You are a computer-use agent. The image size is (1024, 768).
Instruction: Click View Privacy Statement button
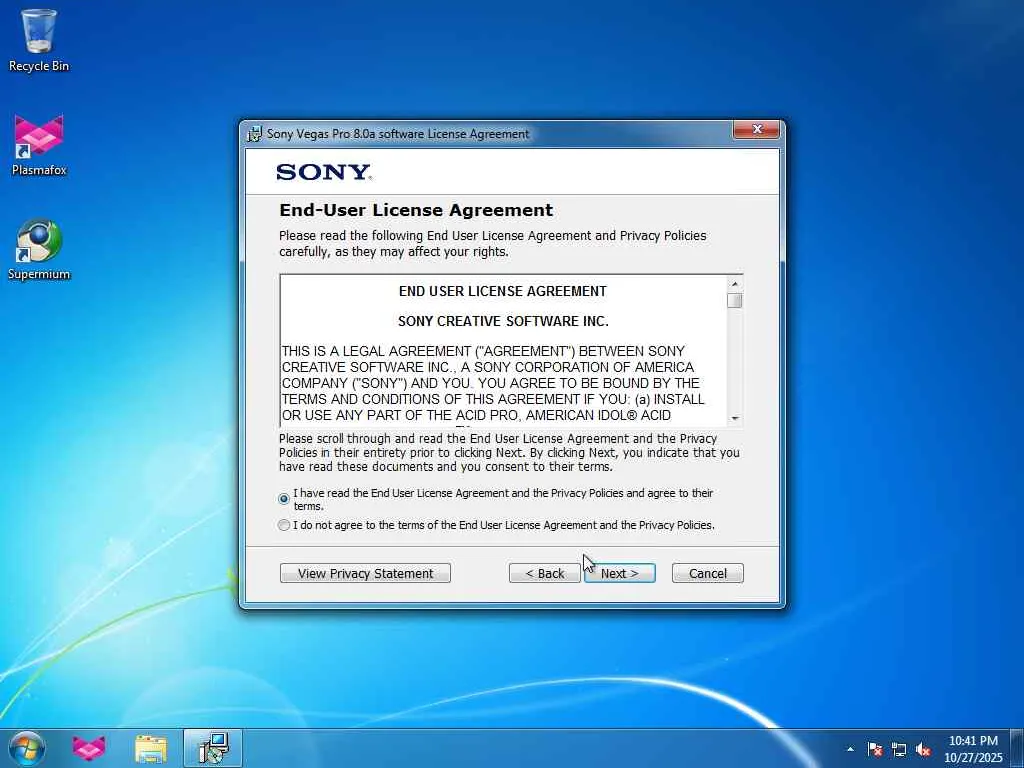(x=365, y=573)
